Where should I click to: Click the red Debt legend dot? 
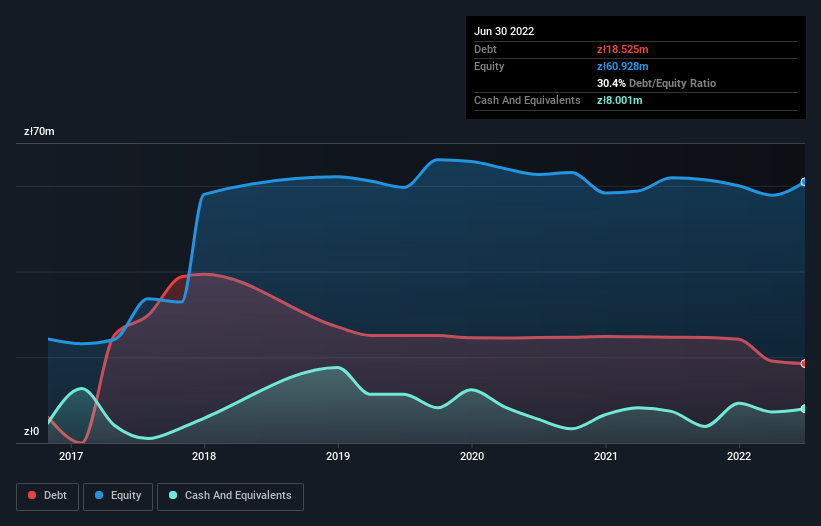32,495
